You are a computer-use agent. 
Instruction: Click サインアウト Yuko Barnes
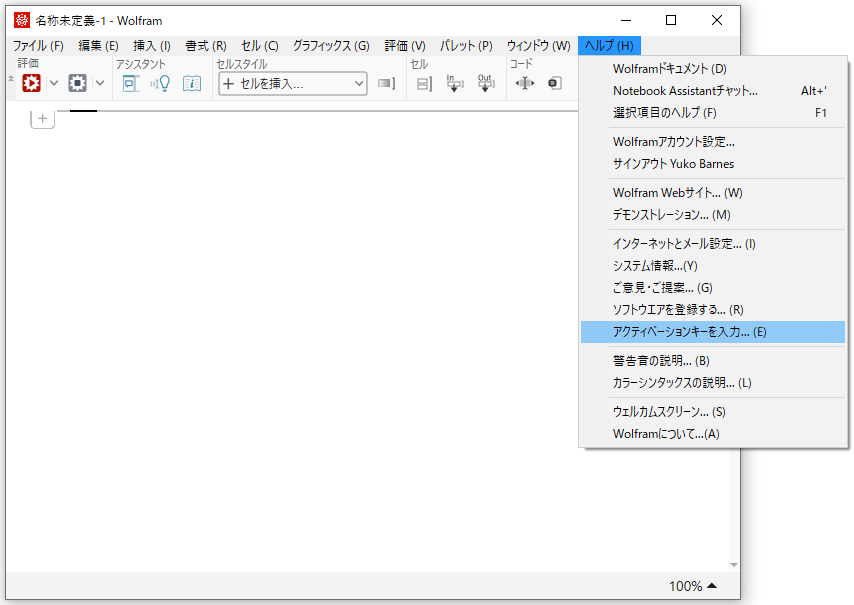pos(713,163)
